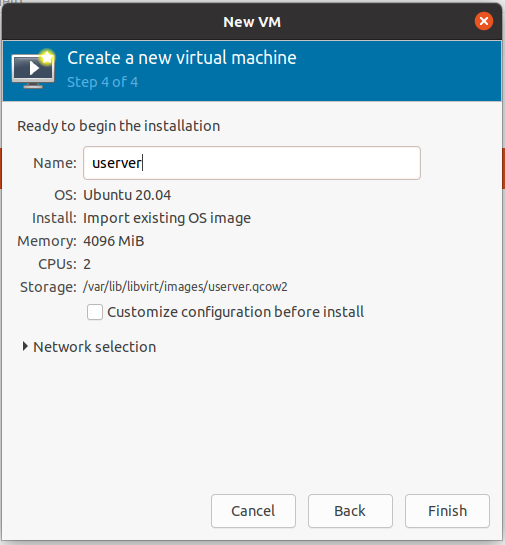Click Finish to create the VM
The width and height of the screenshot is (505, 545).
(447, 511)
